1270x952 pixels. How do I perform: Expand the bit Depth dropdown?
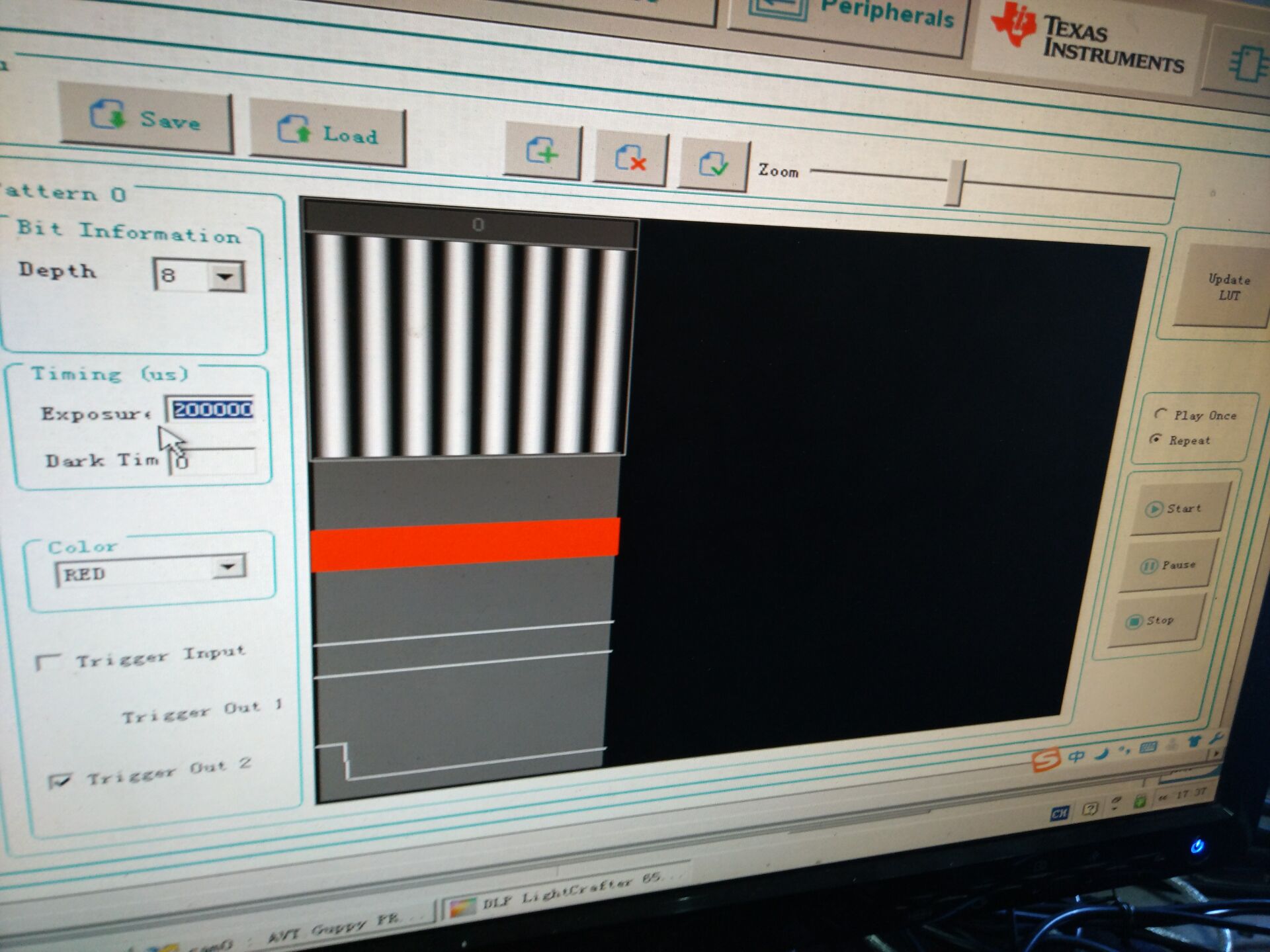[x=226, y=276]
